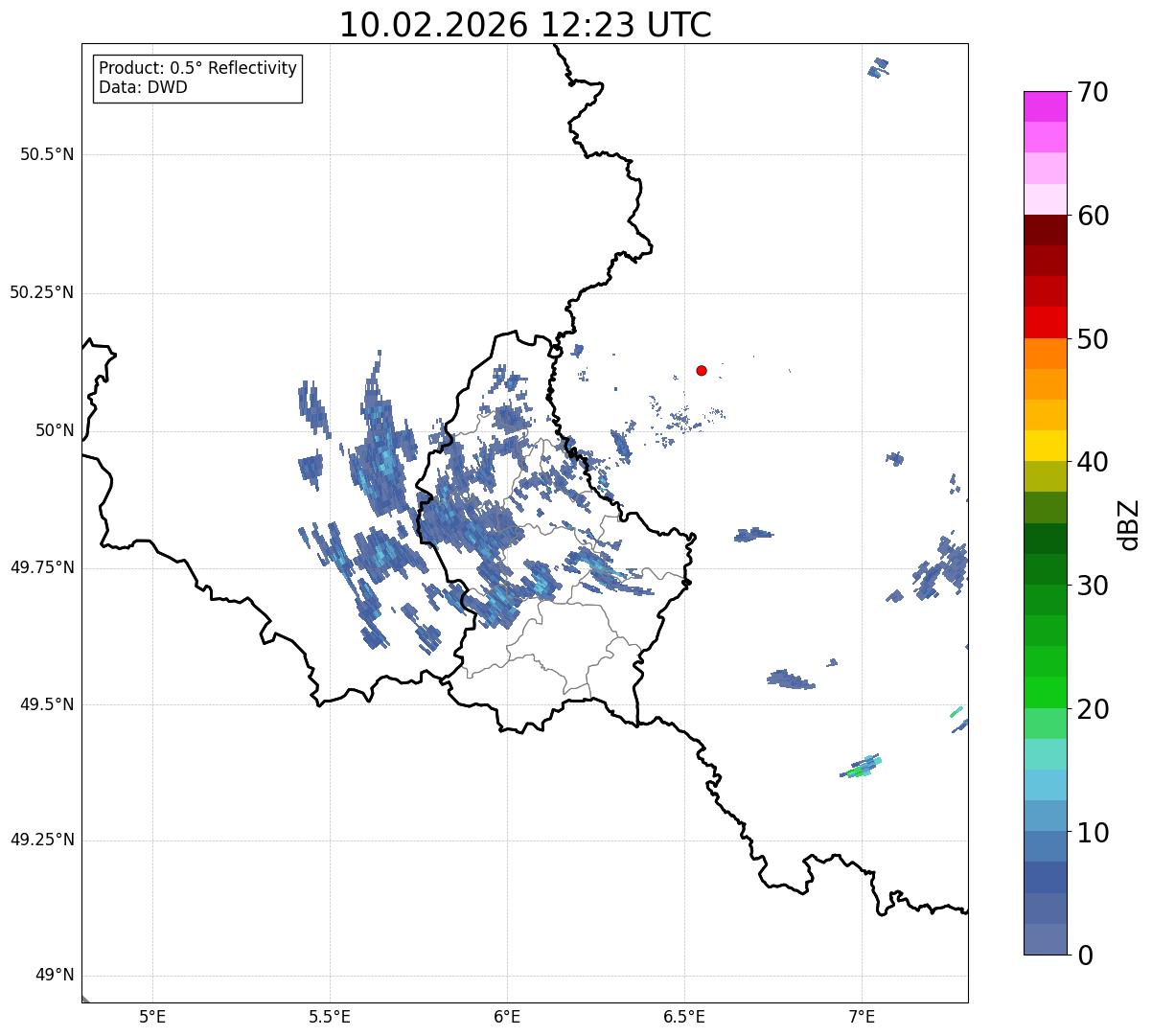Click the 49.5°N latitude label

coord(47,704)
